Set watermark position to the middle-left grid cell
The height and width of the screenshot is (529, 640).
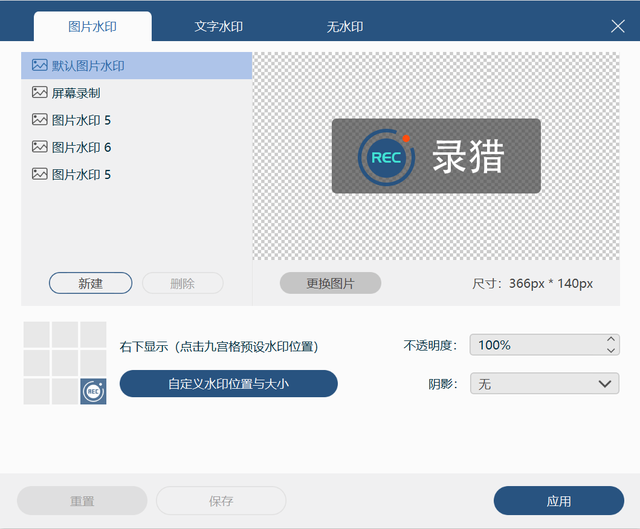(x=37, y=363)
